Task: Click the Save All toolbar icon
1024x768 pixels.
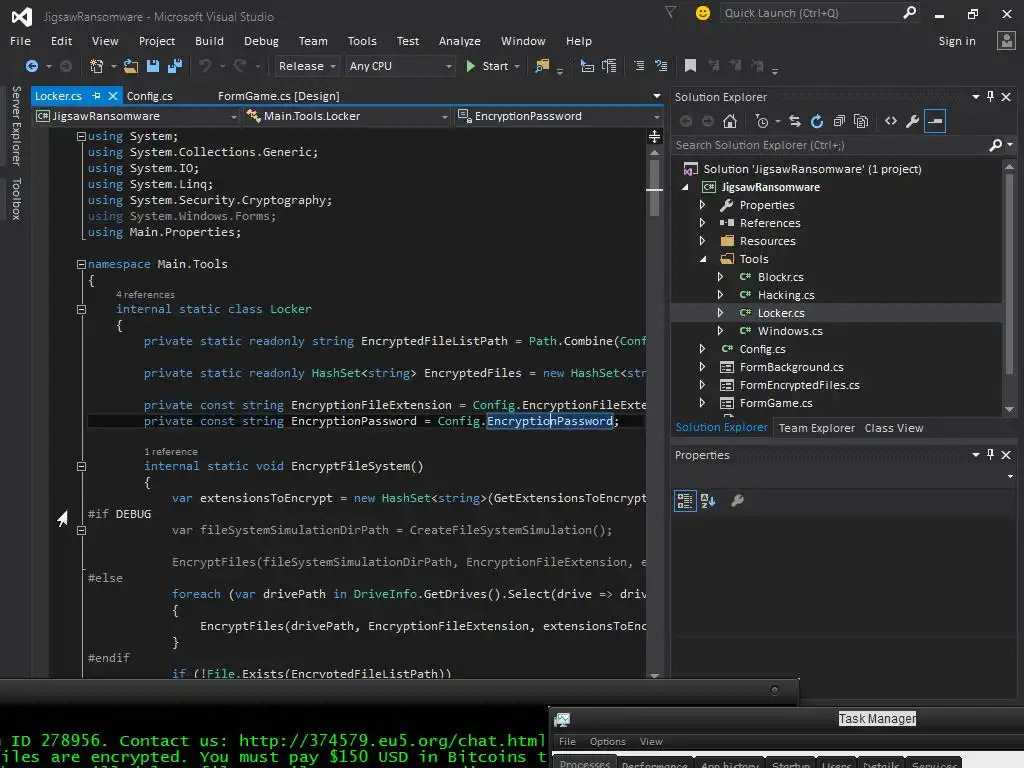Action: click(x=174, y=66)
